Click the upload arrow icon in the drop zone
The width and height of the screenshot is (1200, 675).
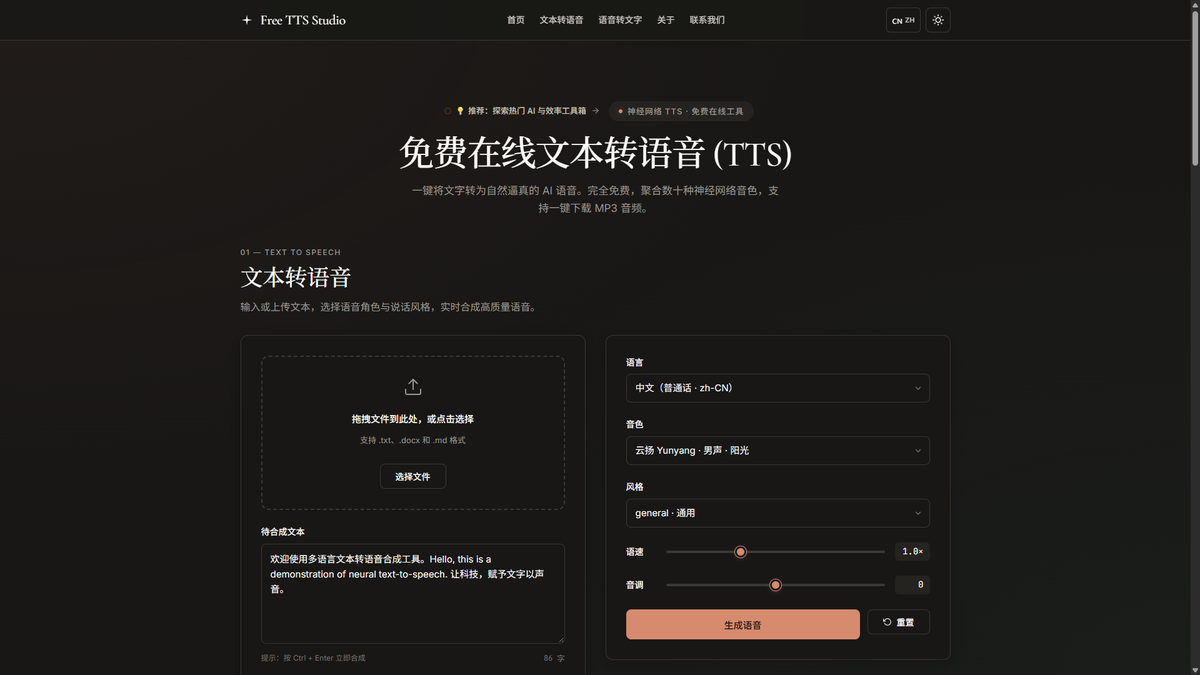point(413,387)
